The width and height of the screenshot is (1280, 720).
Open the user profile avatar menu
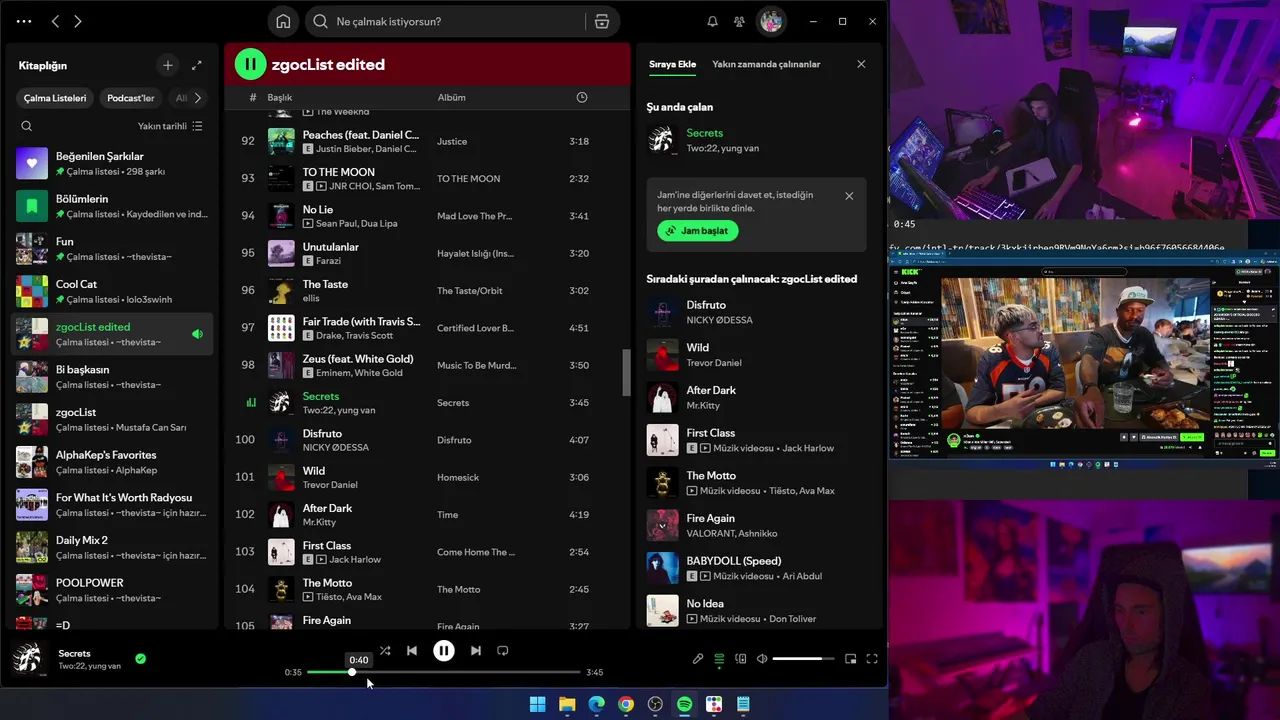(x=770, y=21)
